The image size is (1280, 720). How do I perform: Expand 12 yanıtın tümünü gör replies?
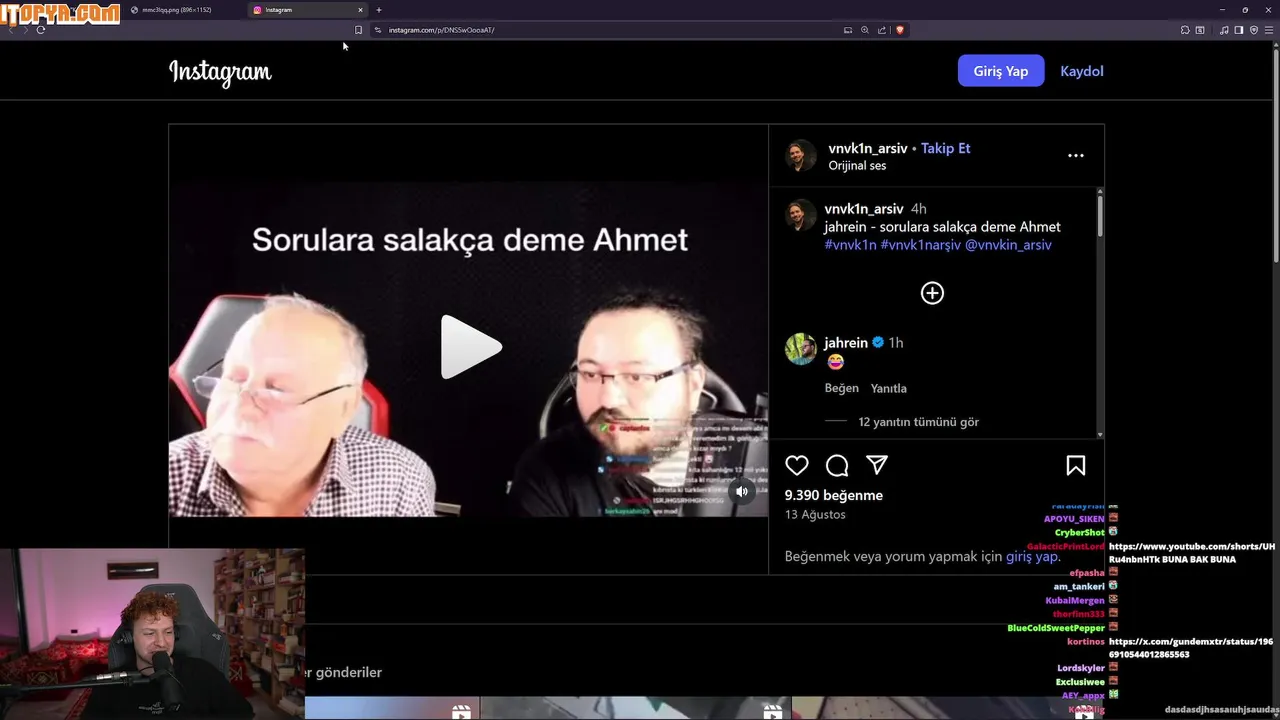[x=919, y=422]
